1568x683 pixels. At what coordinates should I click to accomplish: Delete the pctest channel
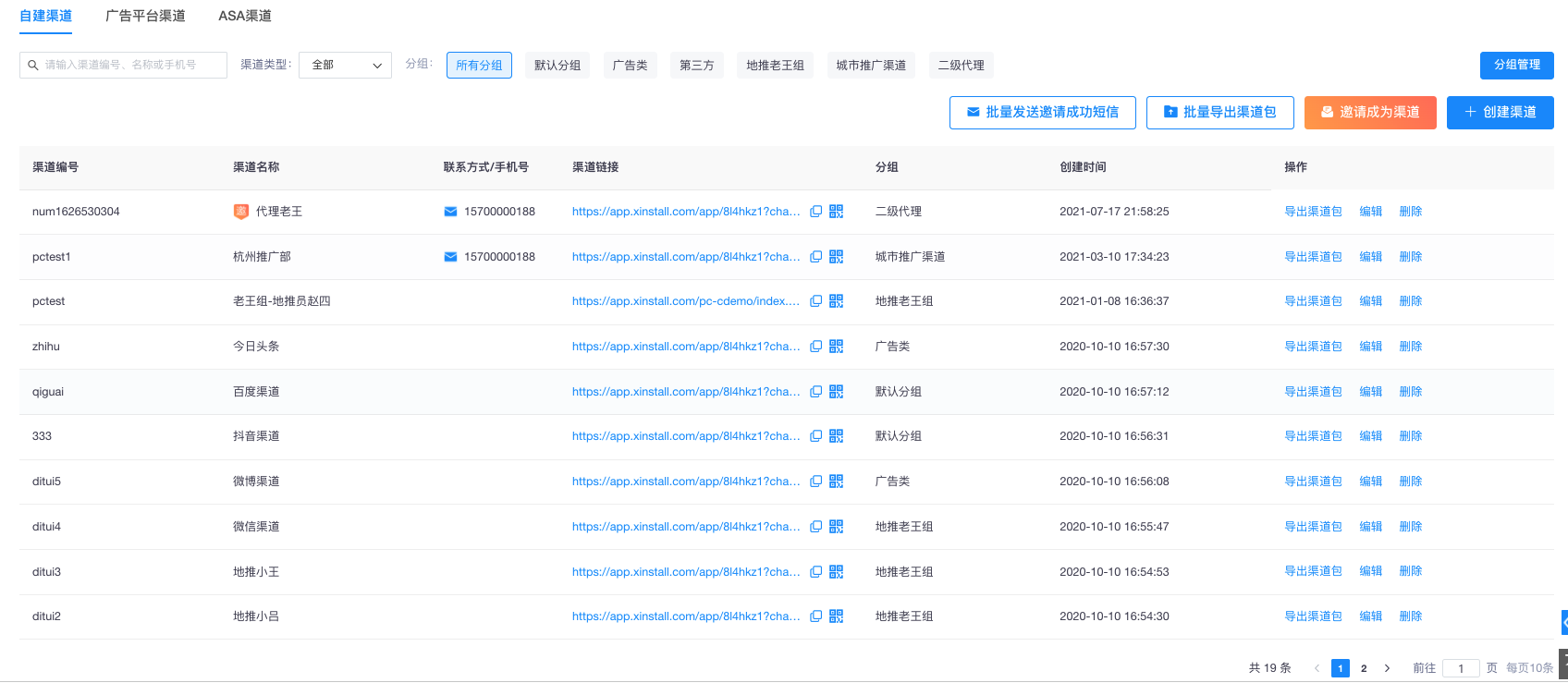[x=1411, y=301]
